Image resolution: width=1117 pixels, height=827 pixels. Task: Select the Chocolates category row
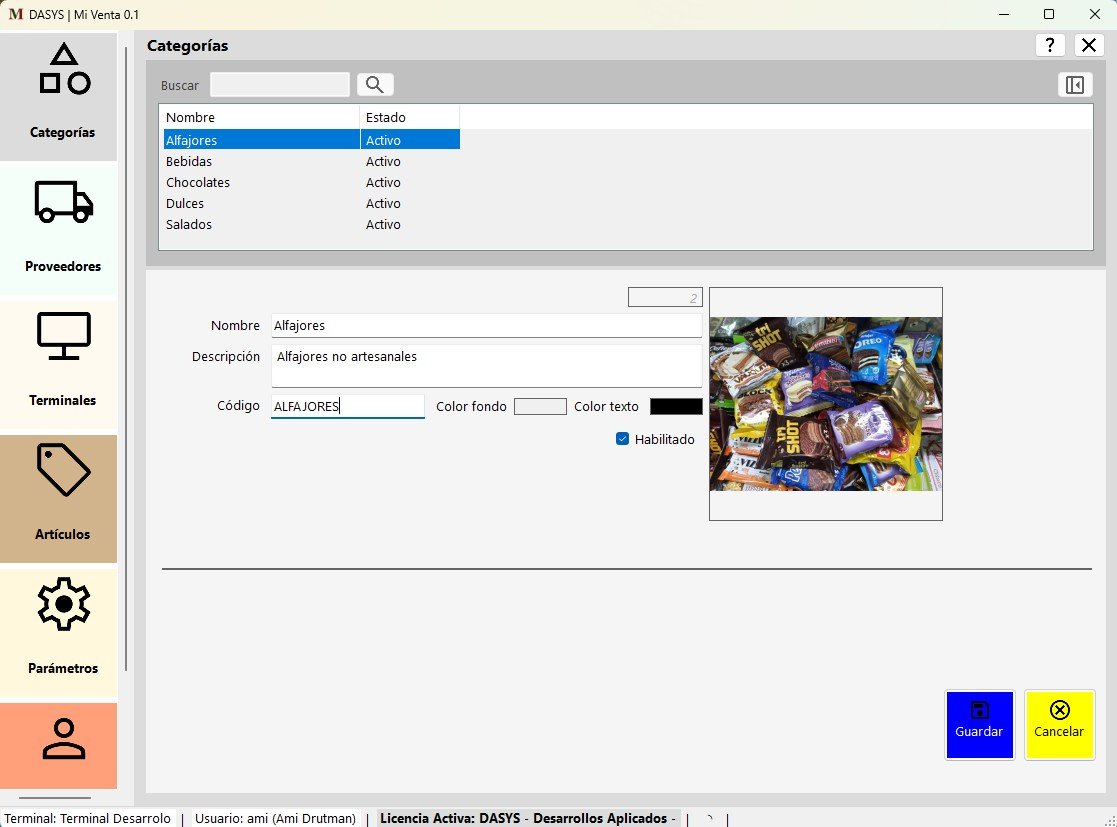pos(198,182)
